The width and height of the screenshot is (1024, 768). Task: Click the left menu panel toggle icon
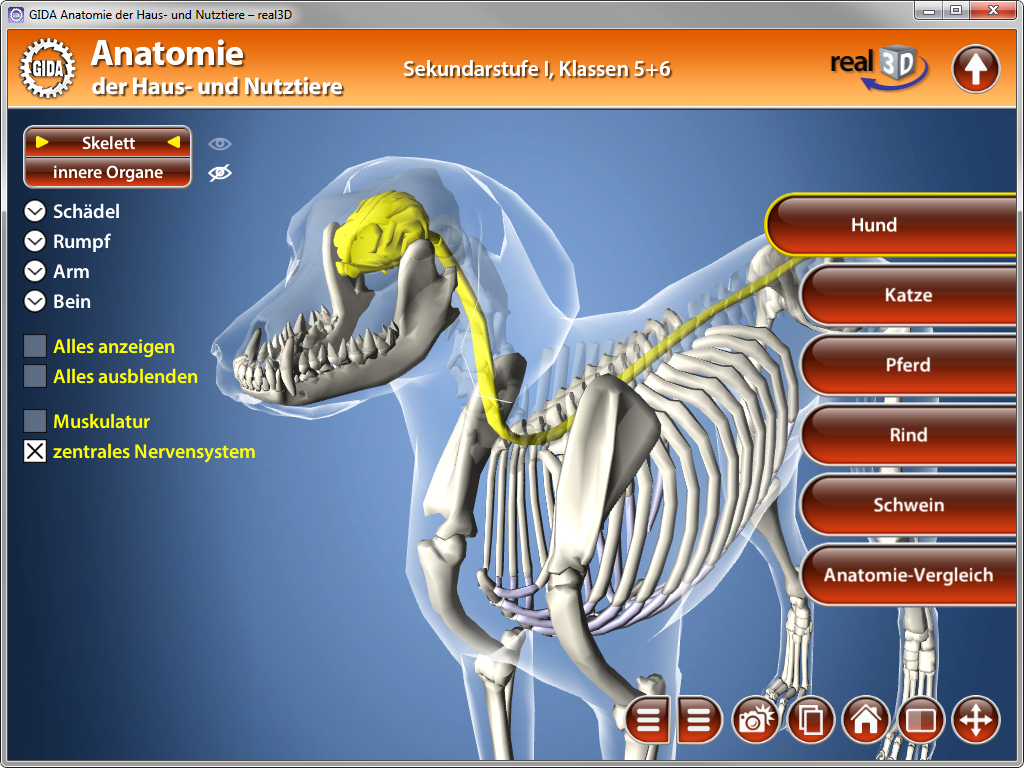point(649,720)
